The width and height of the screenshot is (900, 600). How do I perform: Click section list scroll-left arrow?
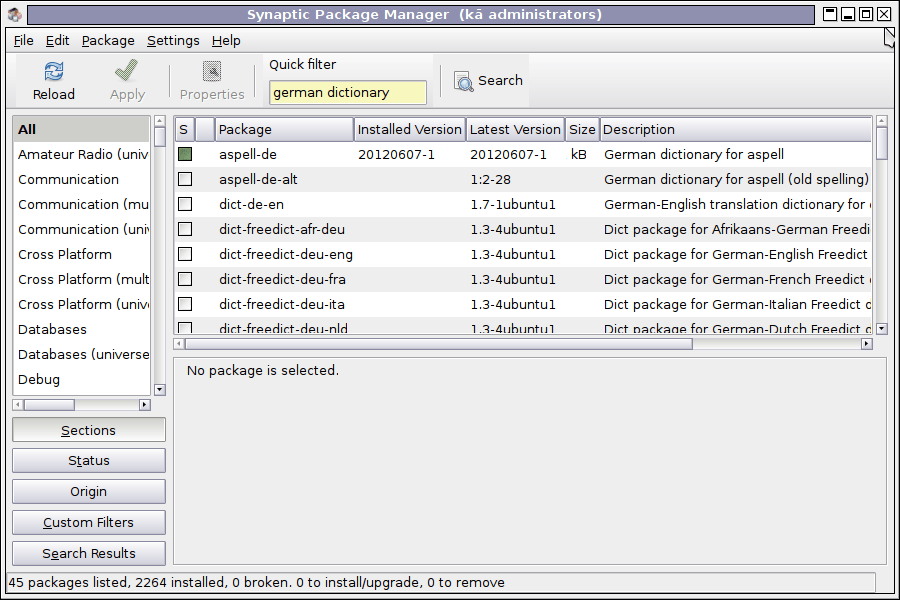[18, 405]
